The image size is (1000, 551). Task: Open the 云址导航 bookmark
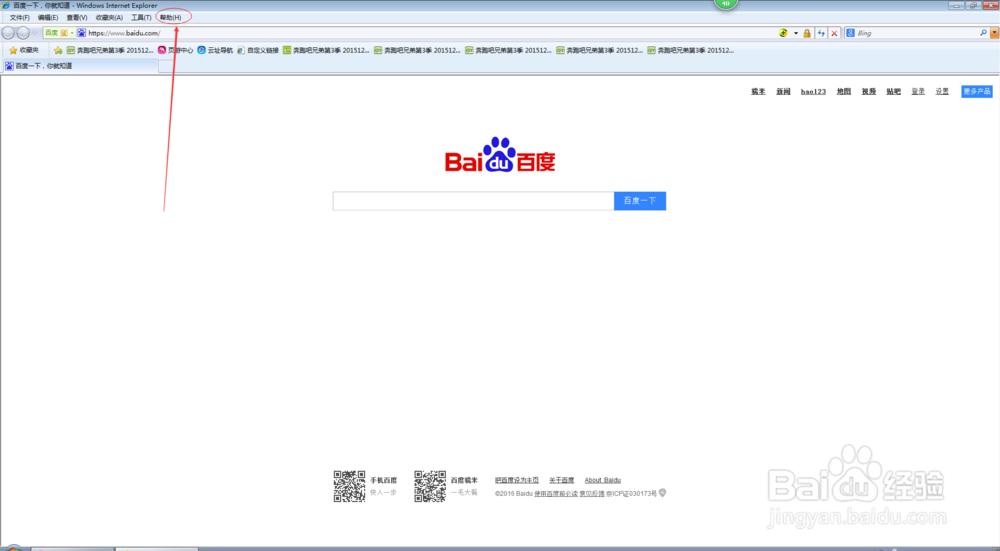click(x=215, y=50)
